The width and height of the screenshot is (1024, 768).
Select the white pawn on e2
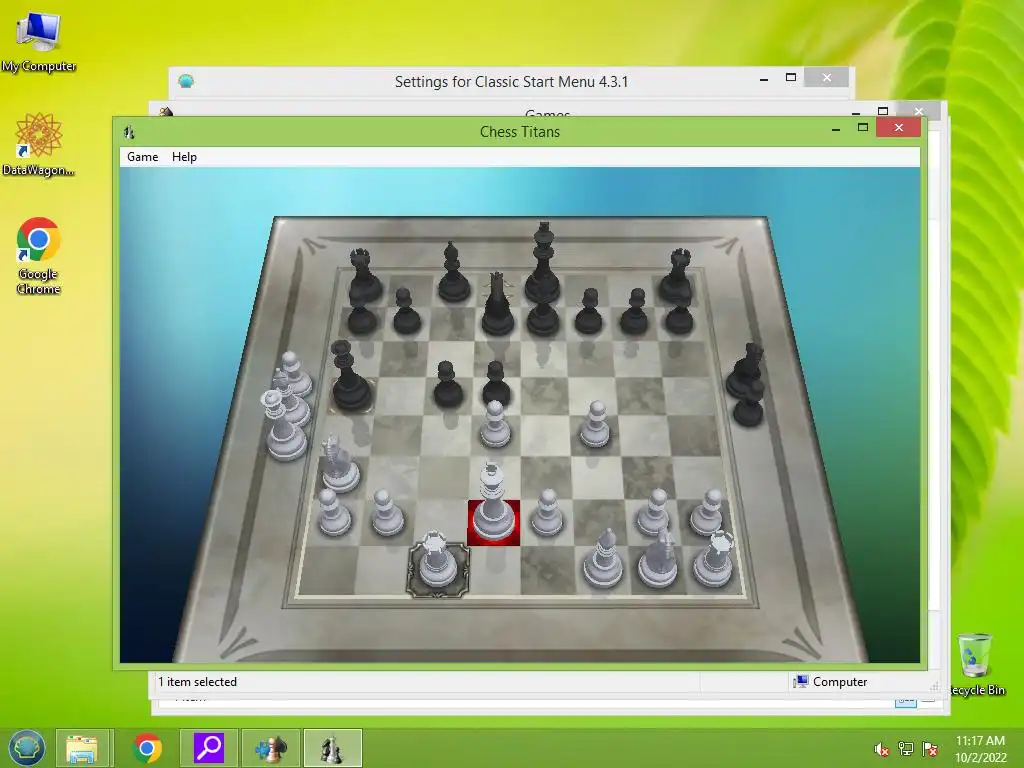pos(547,513)
